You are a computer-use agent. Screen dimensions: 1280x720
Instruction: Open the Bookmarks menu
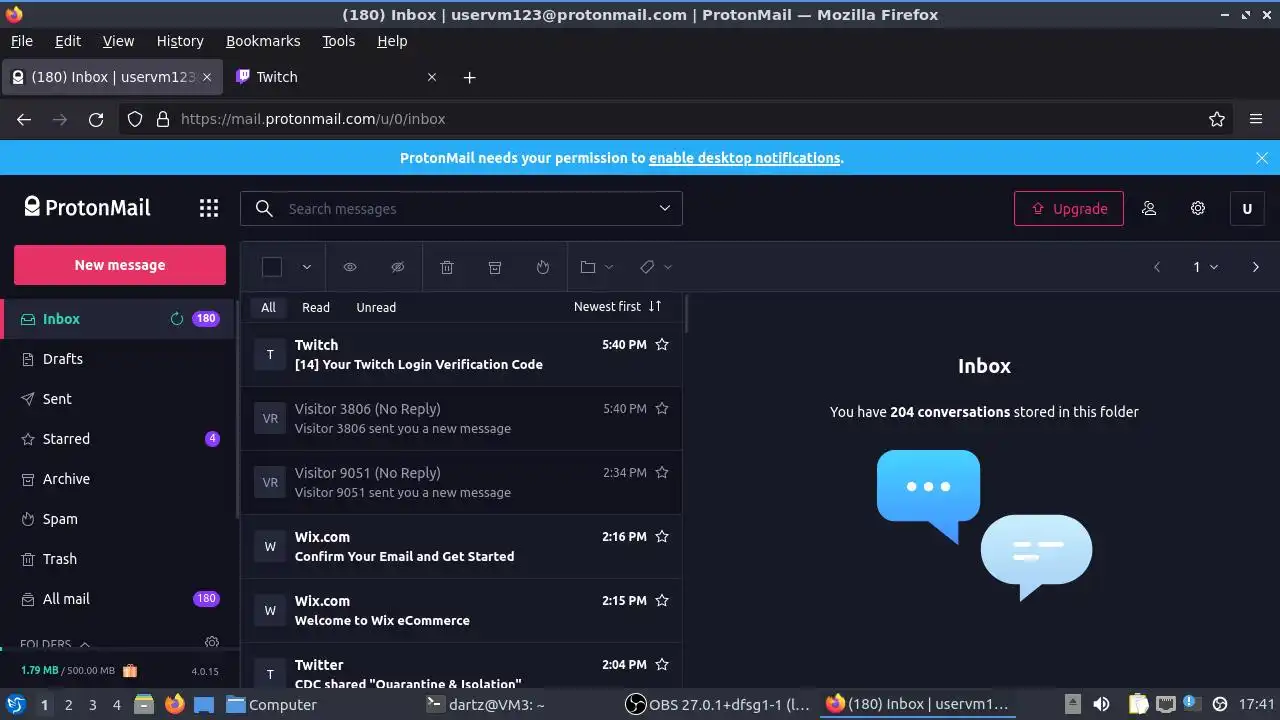point(263,41)
